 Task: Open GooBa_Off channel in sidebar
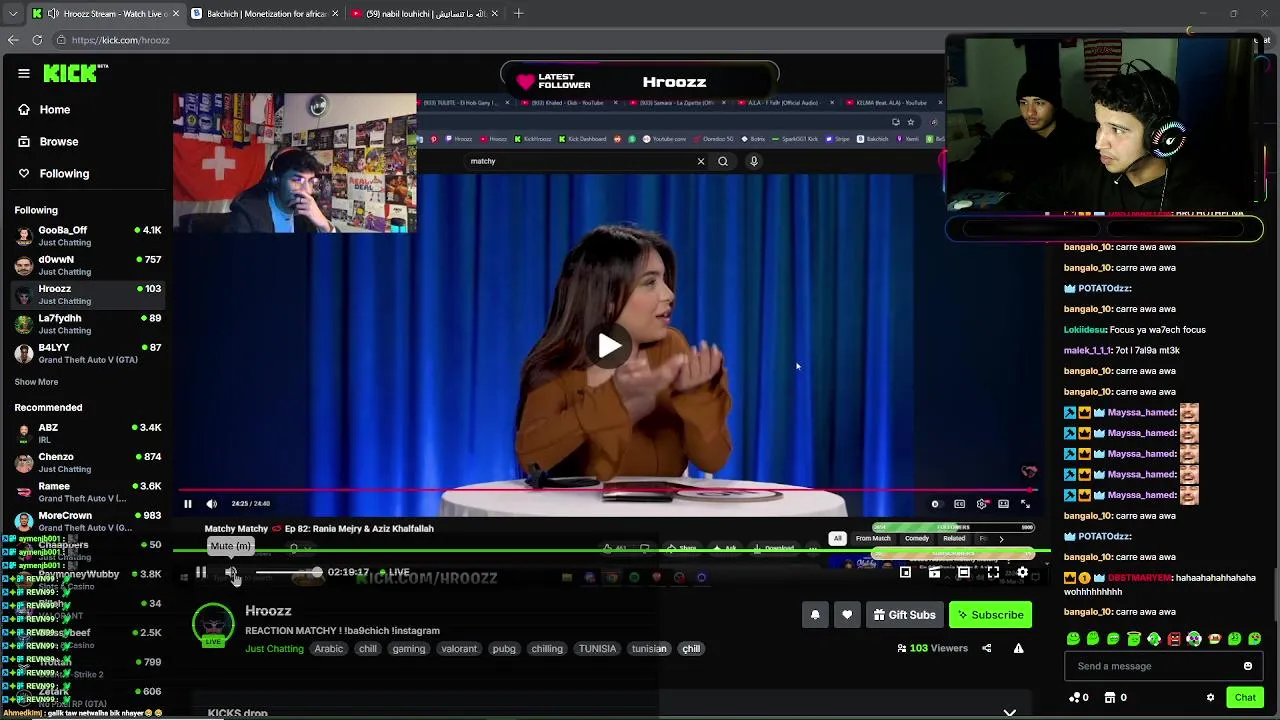coord(88,236)
